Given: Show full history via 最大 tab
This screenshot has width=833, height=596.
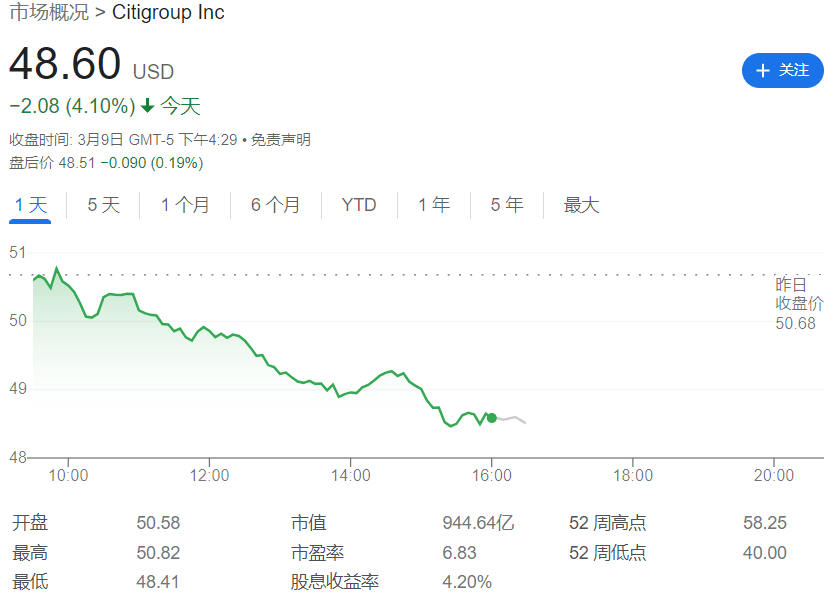Looking at the screenshot, I should (580, 204).
